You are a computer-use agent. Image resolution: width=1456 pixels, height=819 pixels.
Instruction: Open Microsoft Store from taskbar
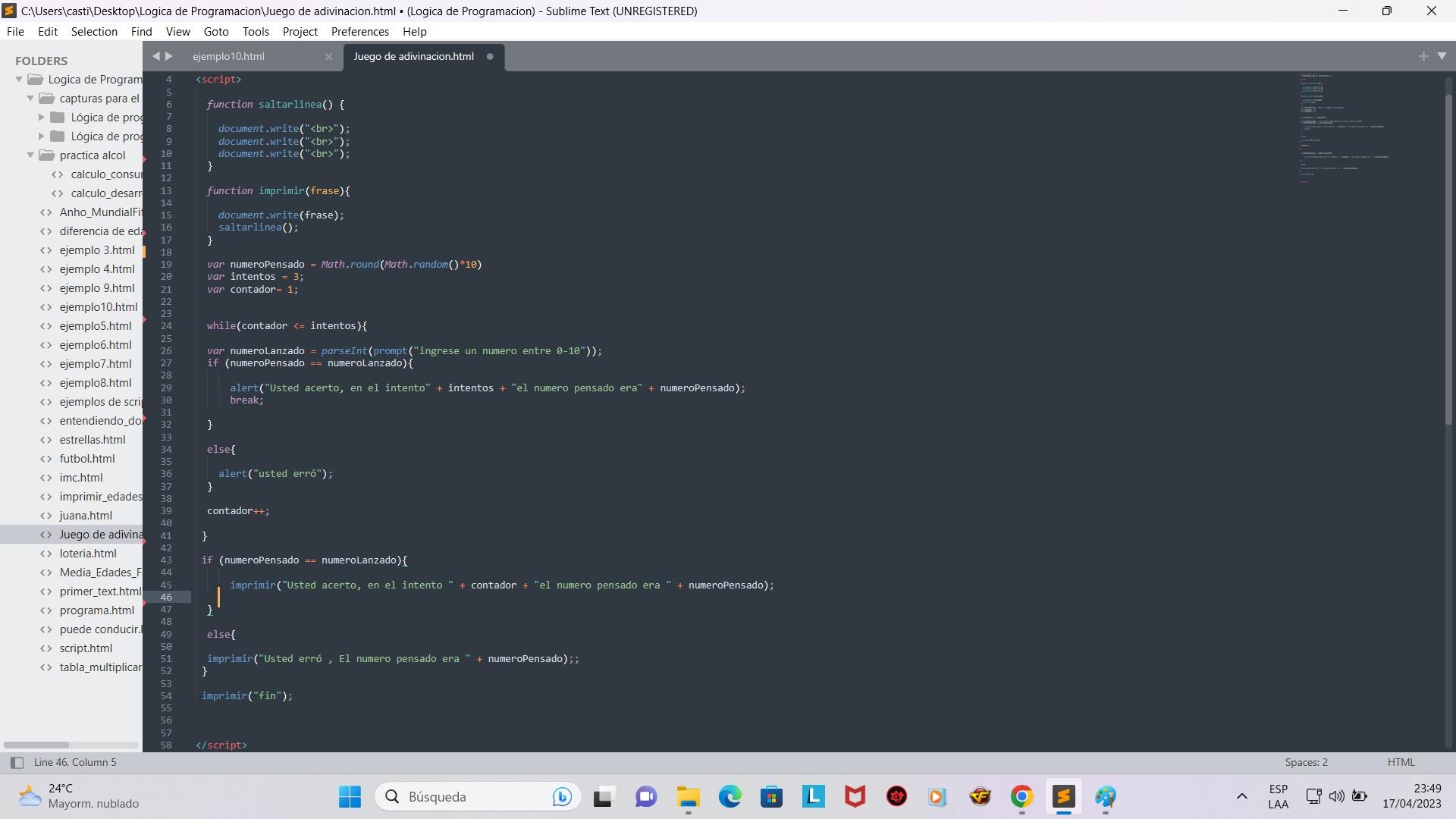[771, 796]
